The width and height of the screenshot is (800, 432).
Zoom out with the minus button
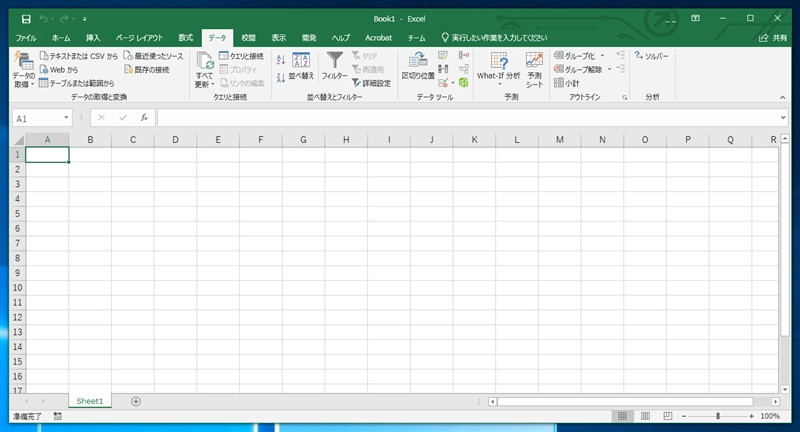684,416
